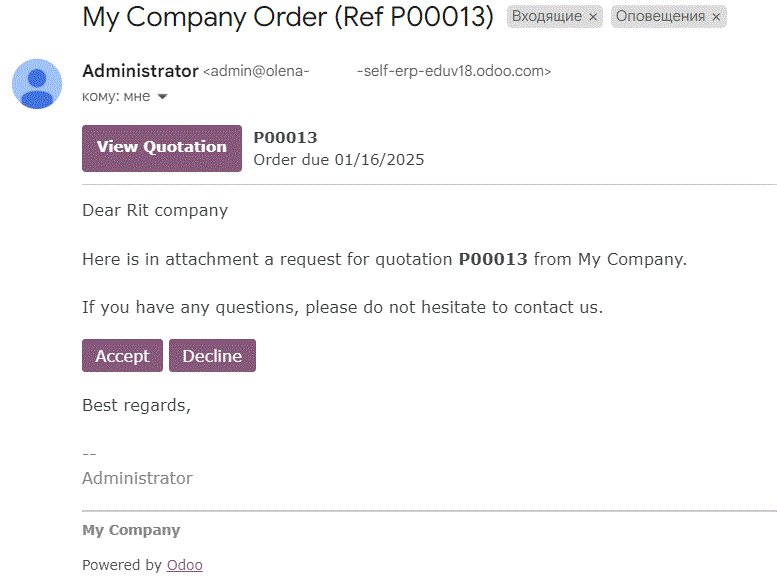Viewport: 777px width, 578px height.
Task: Follow the Odoo link in footer
Action: 185,565
